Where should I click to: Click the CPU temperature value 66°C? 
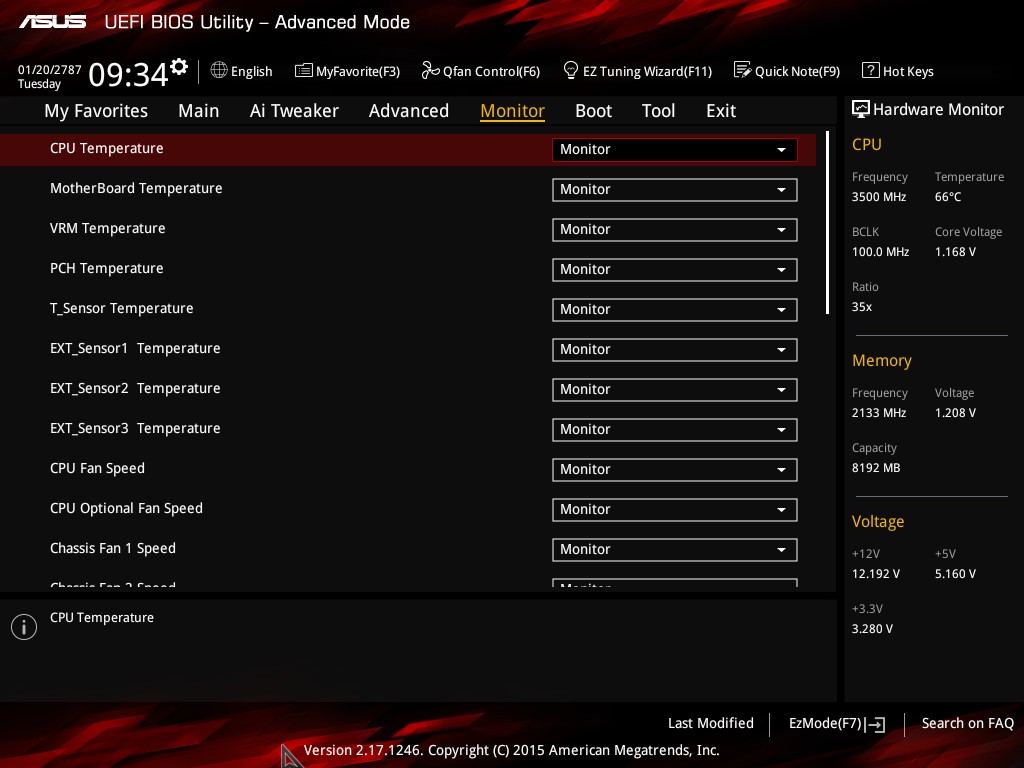pyautogui.click(x=948, y=197)
